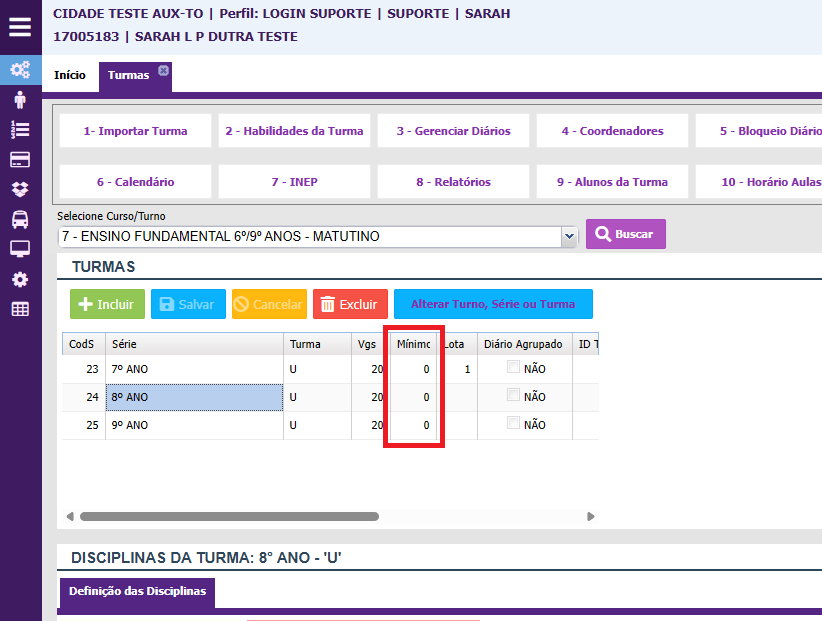Click the table grid sidebar icon

(20, 309)
